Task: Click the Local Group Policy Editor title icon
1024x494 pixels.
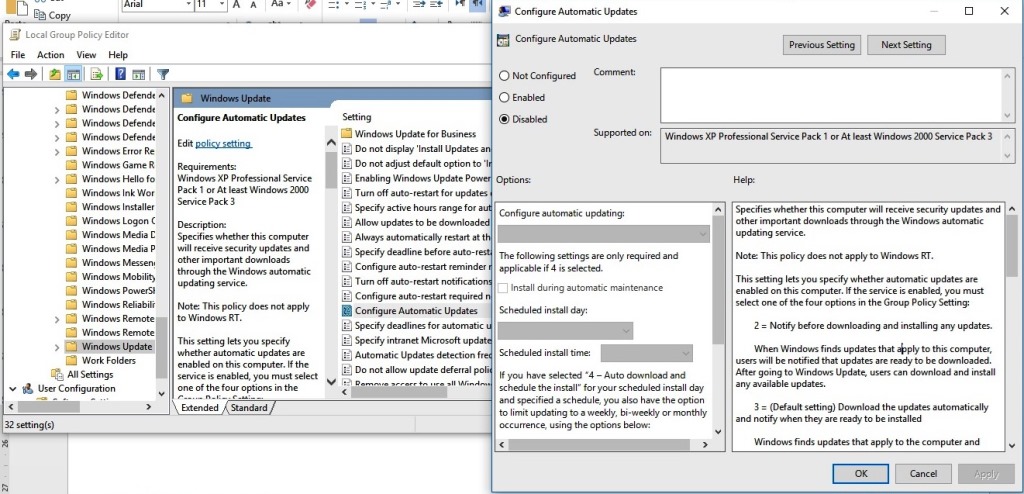Action: [x=15, y=35]
